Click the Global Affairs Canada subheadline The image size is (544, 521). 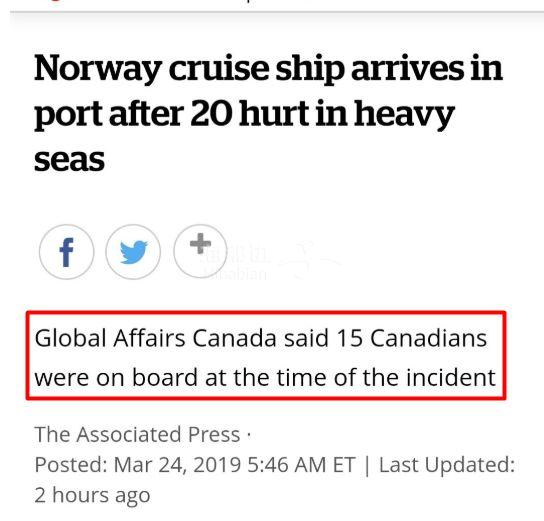(x=266, y=357)
